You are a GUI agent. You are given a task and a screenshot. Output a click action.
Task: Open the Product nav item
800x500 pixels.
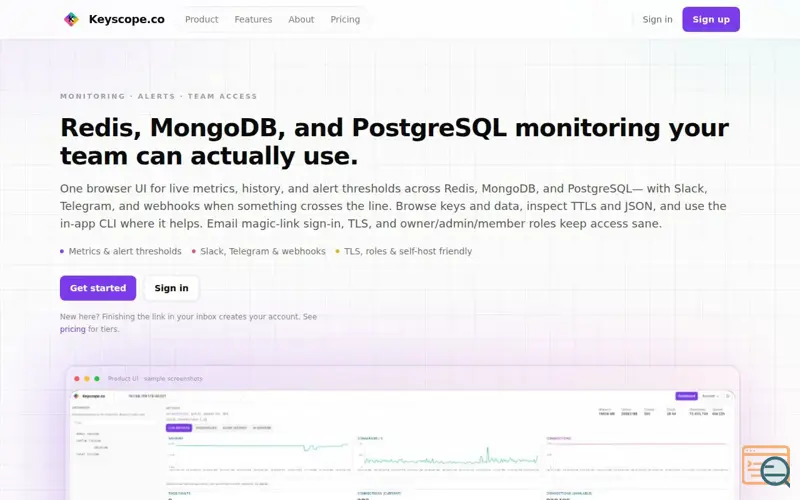click(x=202, y=19)
